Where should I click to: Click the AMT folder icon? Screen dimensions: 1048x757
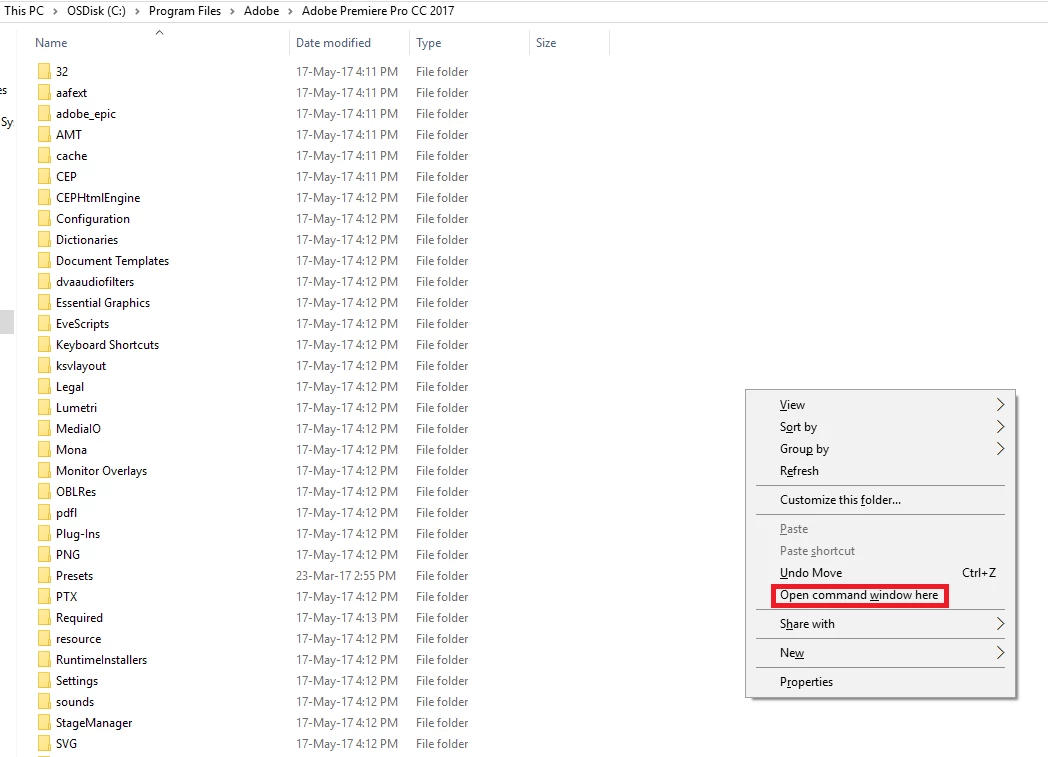(x=44, y=134)
